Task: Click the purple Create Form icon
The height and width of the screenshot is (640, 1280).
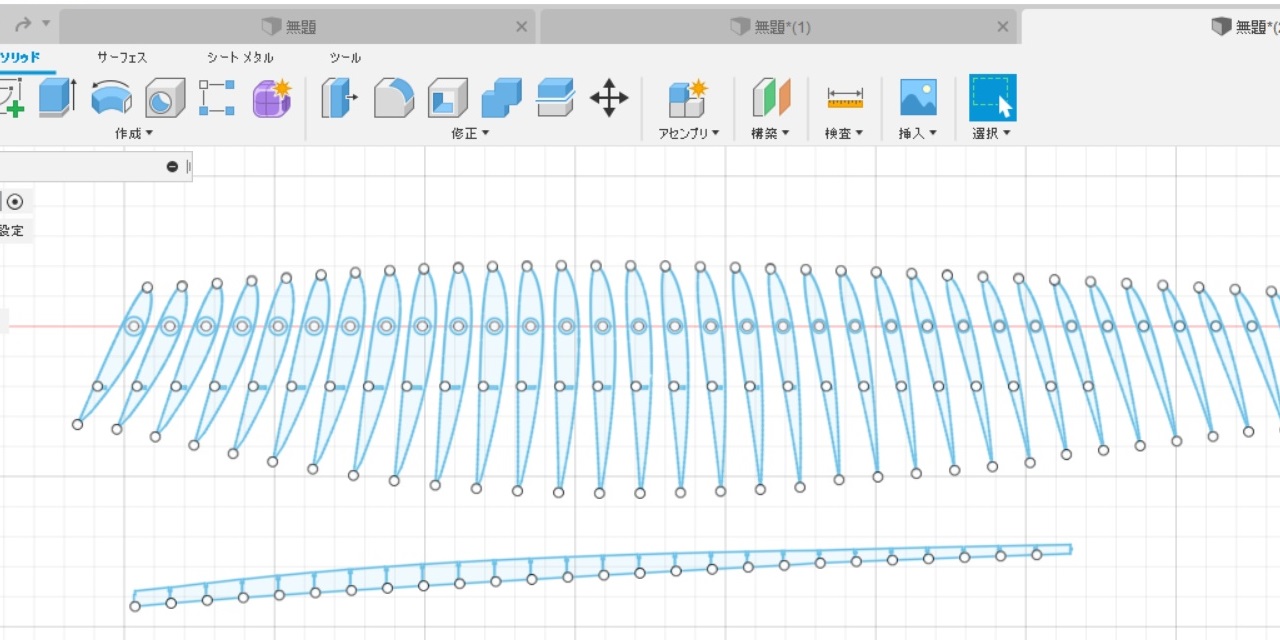Action: tap(271, 98)
